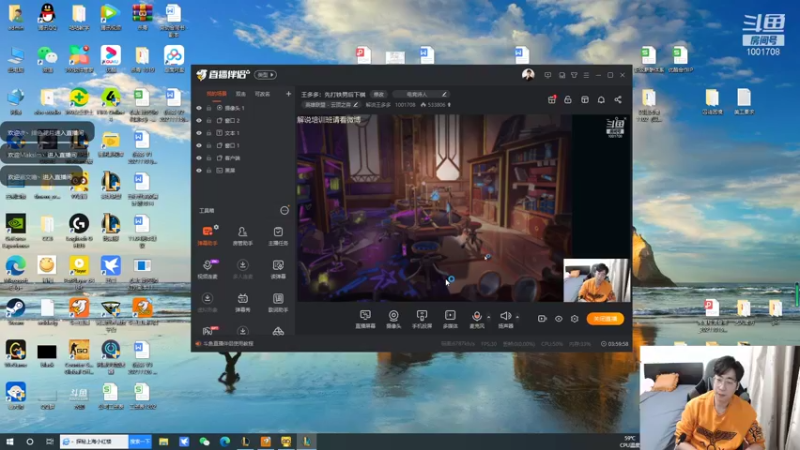This screenshot has height=450, width=800.
Task: Open the 歌词助手 lyrics assistant tool
Action: point(278,302)
